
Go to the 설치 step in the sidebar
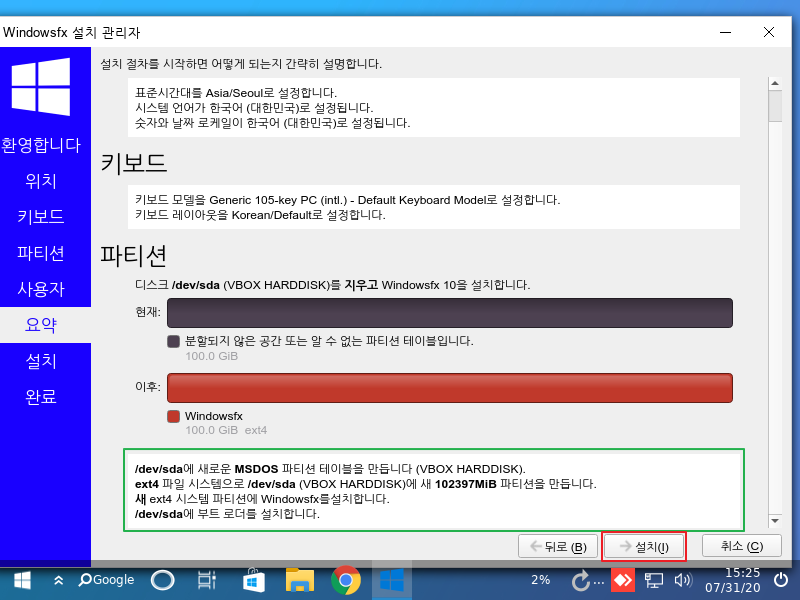point(41,361)
